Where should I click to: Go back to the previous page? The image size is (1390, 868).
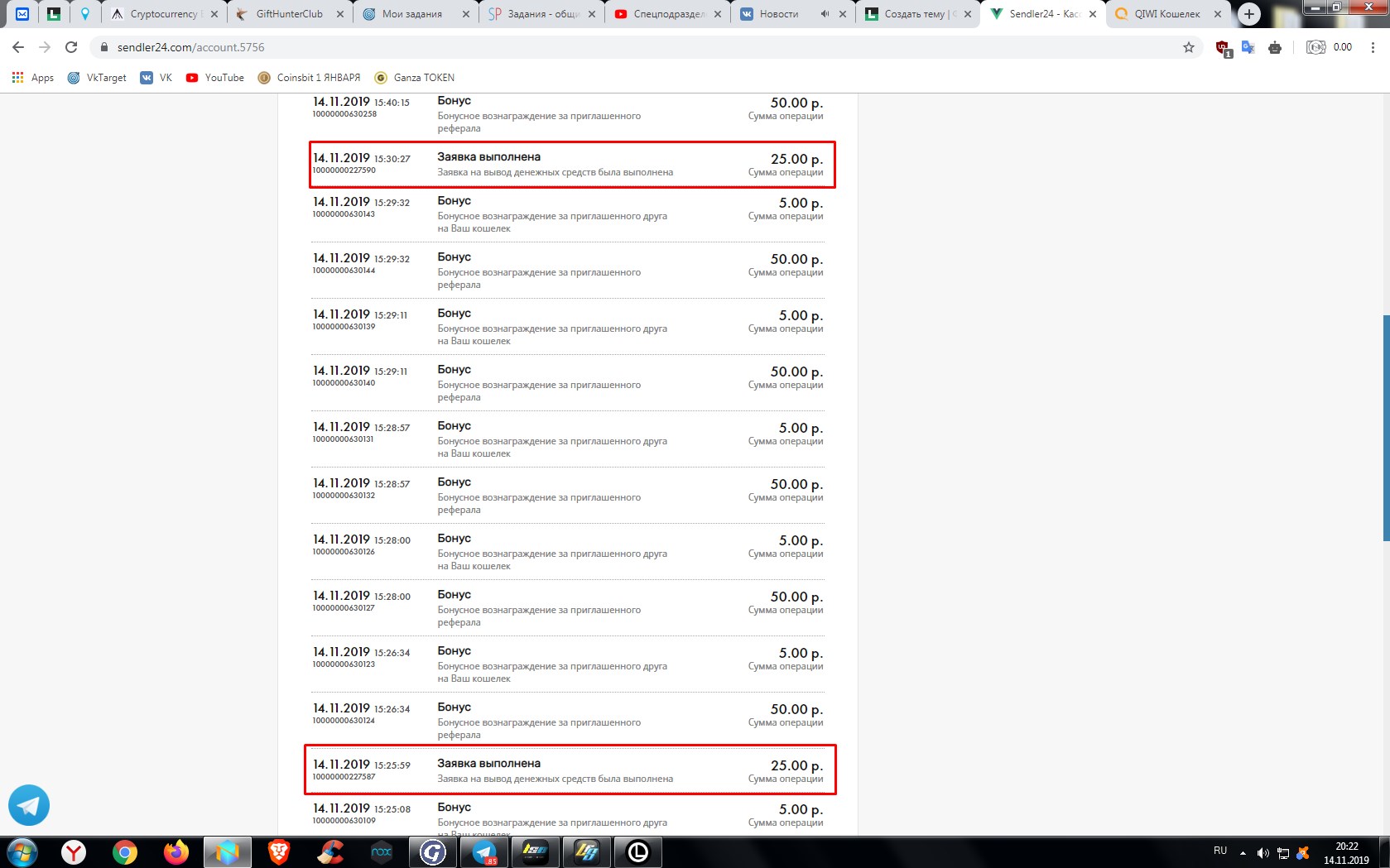(x=18, y=47)
